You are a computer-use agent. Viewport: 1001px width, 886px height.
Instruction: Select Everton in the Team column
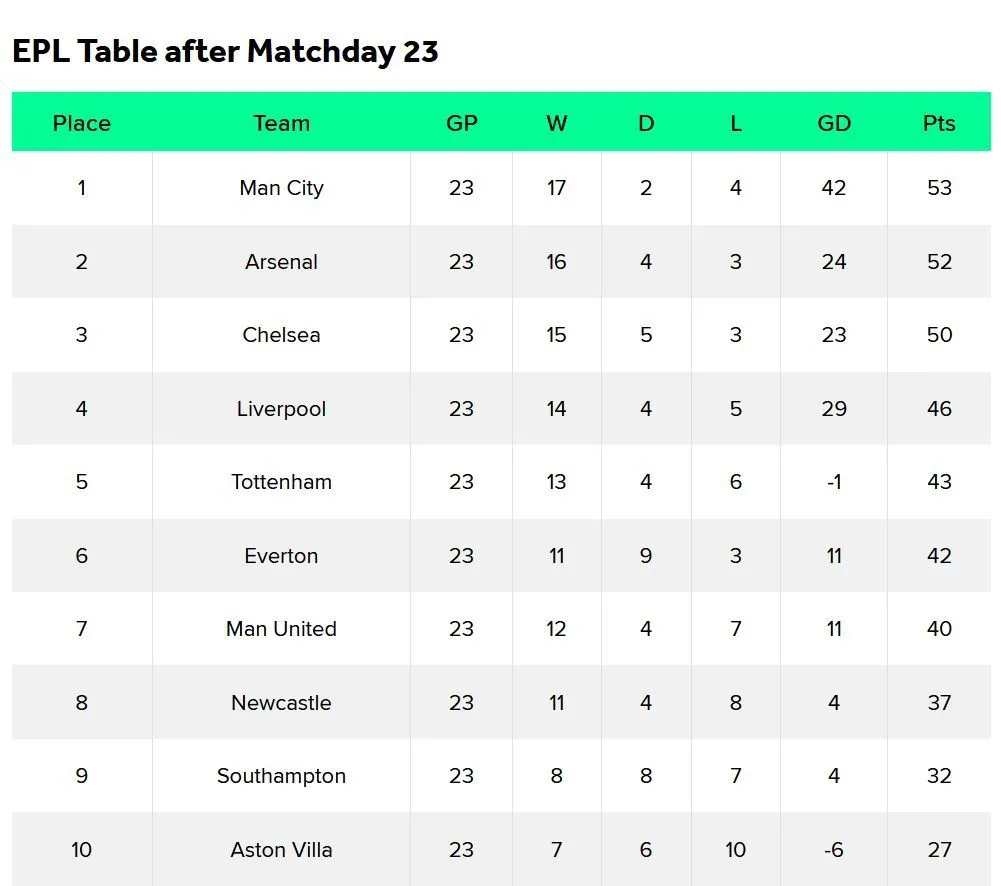(281, 556)
